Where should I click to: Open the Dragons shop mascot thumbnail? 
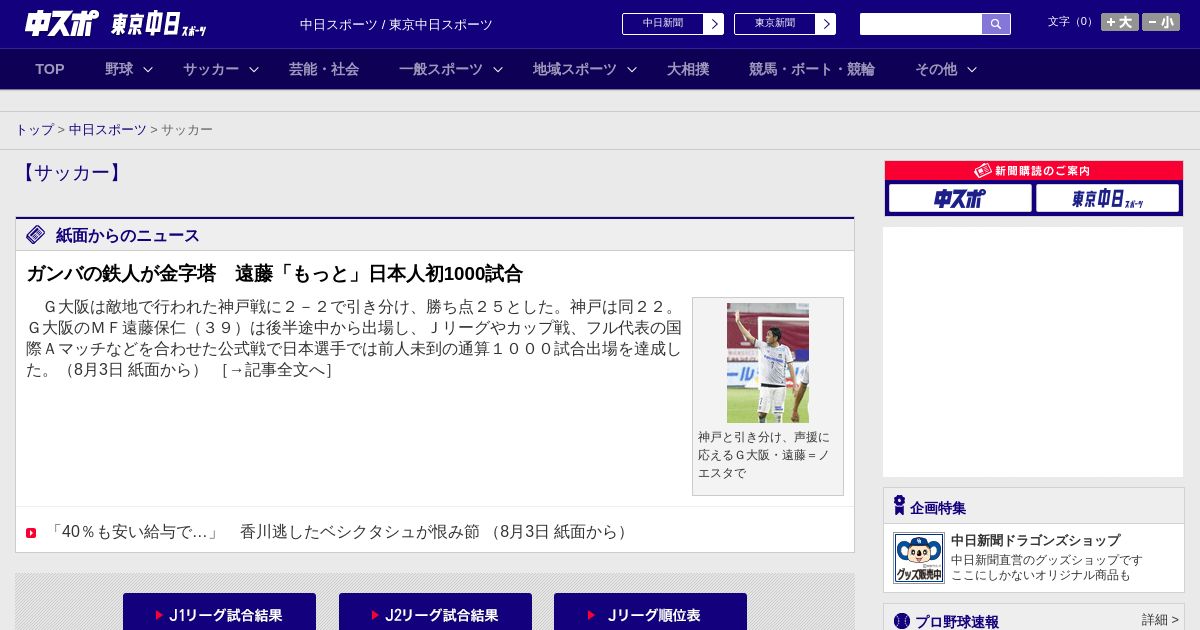pos(918,558)
